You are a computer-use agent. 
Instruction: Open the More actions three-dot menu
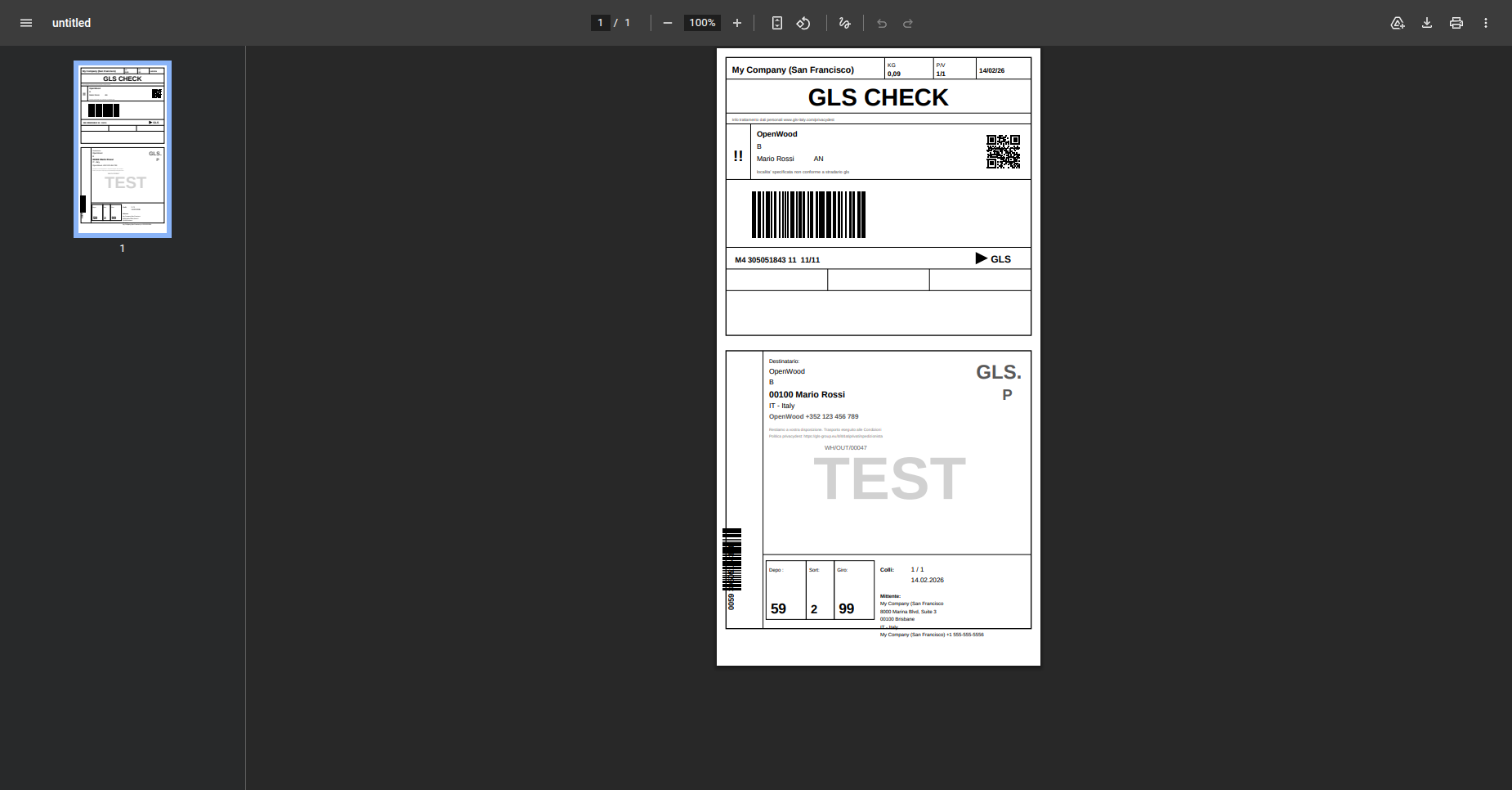pyautogui.click(x=1486, y=23)
